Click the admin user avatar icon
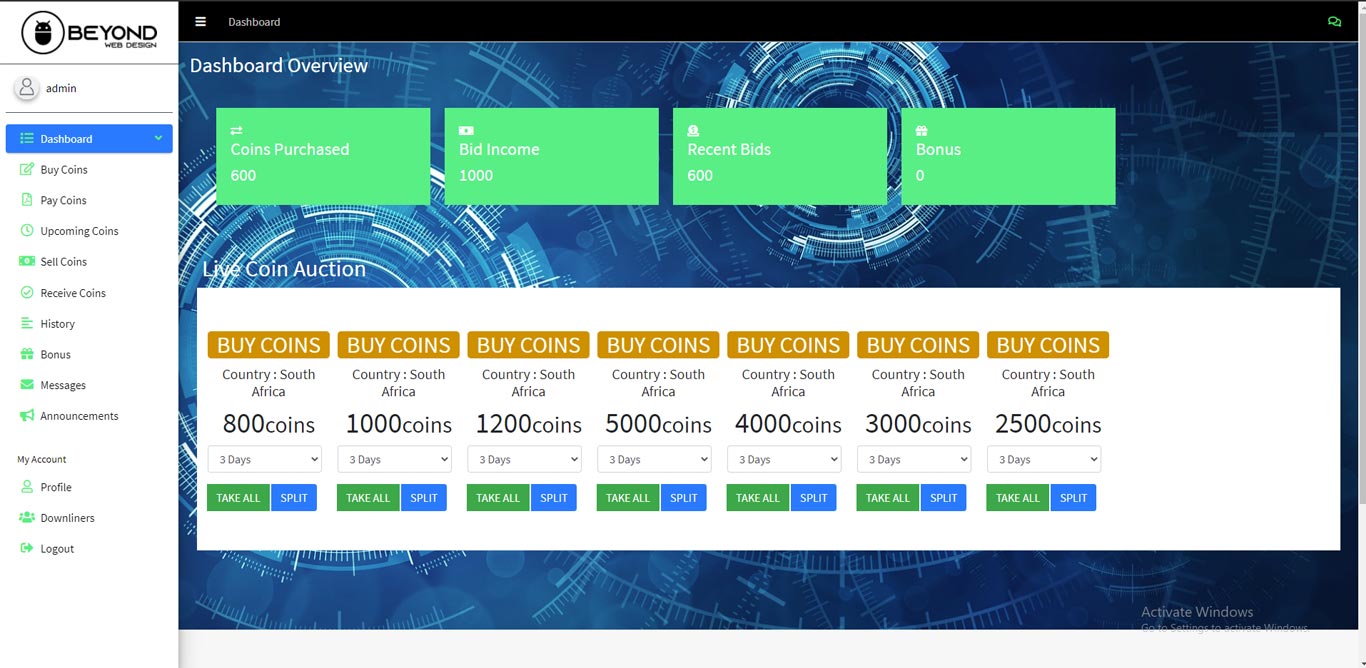This screenshot has height=668, width=1366. click(x=27, y=88)
